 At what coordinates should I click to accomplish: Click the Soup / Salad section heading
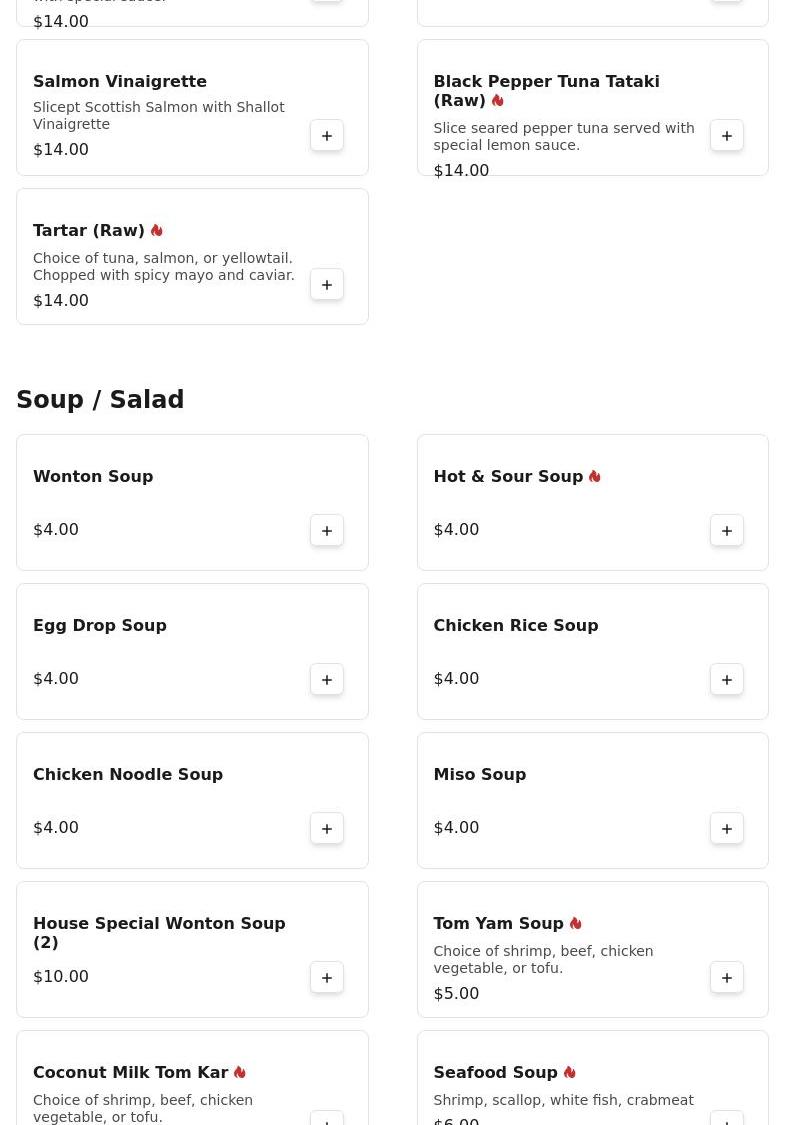pos(100,400)
